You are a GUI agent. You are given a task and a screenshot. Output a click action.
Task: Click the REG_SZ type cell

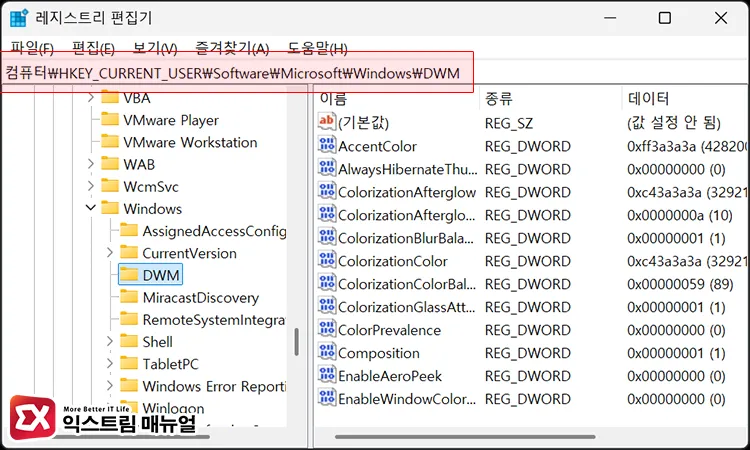pyautogui.click(x=508, y=123)
